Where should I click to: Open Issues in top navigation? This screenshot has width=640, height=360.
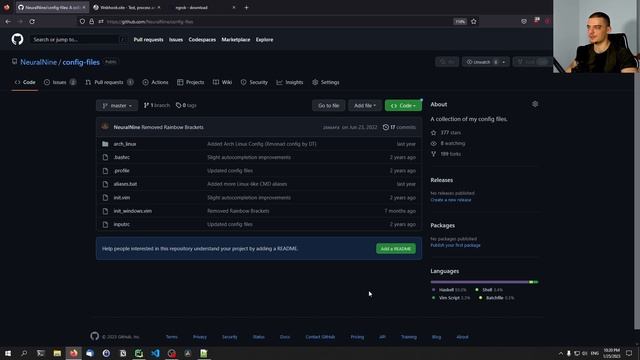pyautogui.click(x=176, y=40)
